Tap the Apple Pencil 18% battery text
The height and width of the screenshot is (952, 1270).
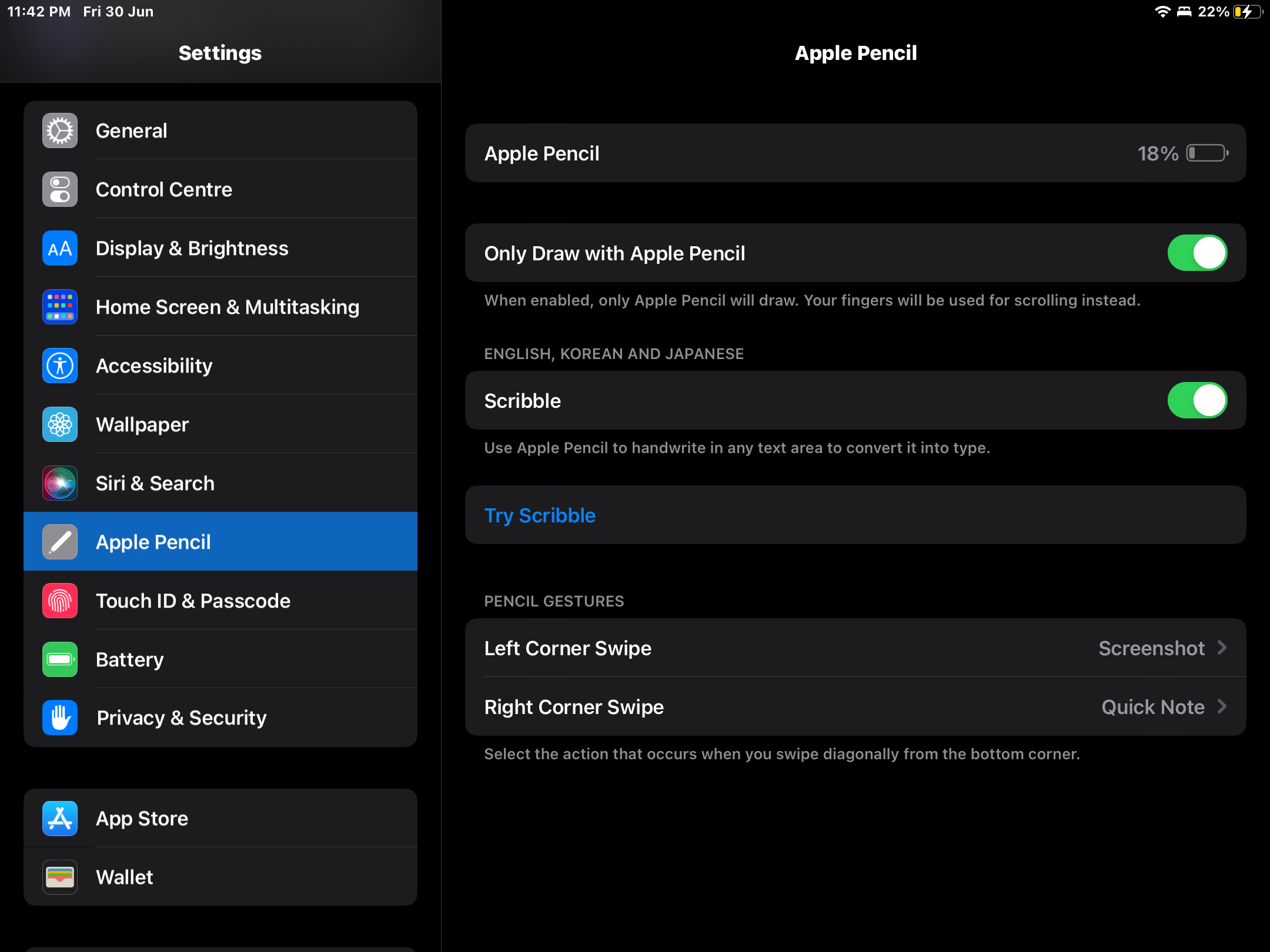click(x=1158, y=153)
